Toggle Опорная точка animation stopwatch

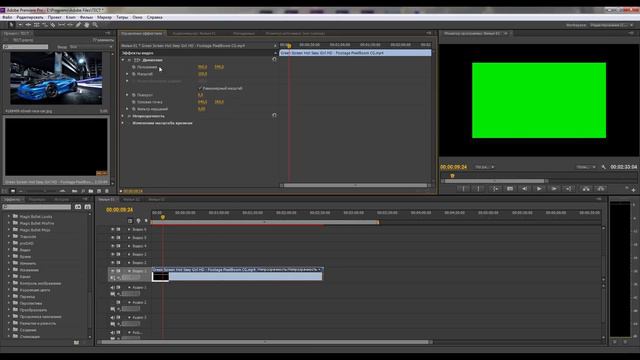click(x=133, y=102)
